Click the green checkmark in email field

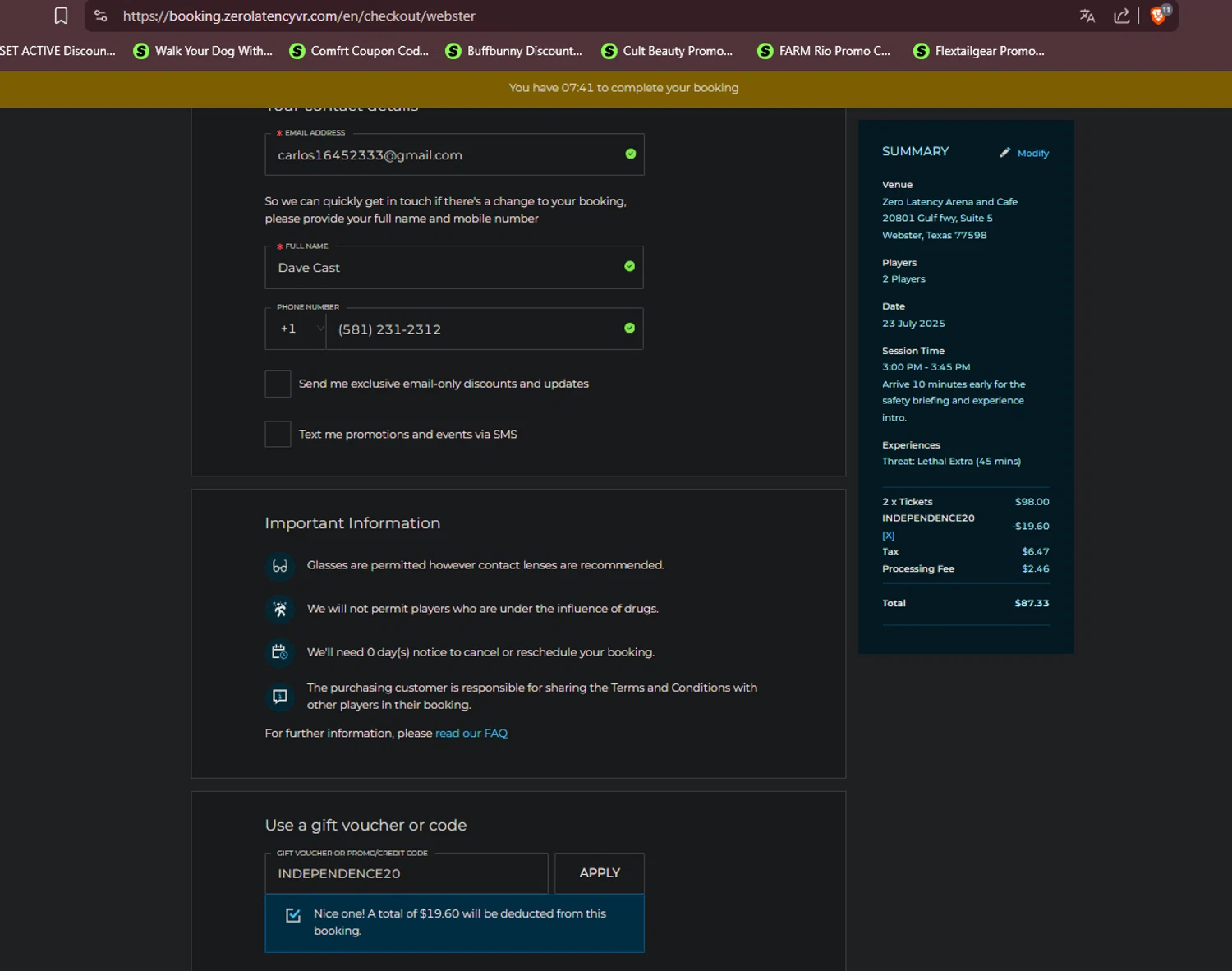point(630,154)
